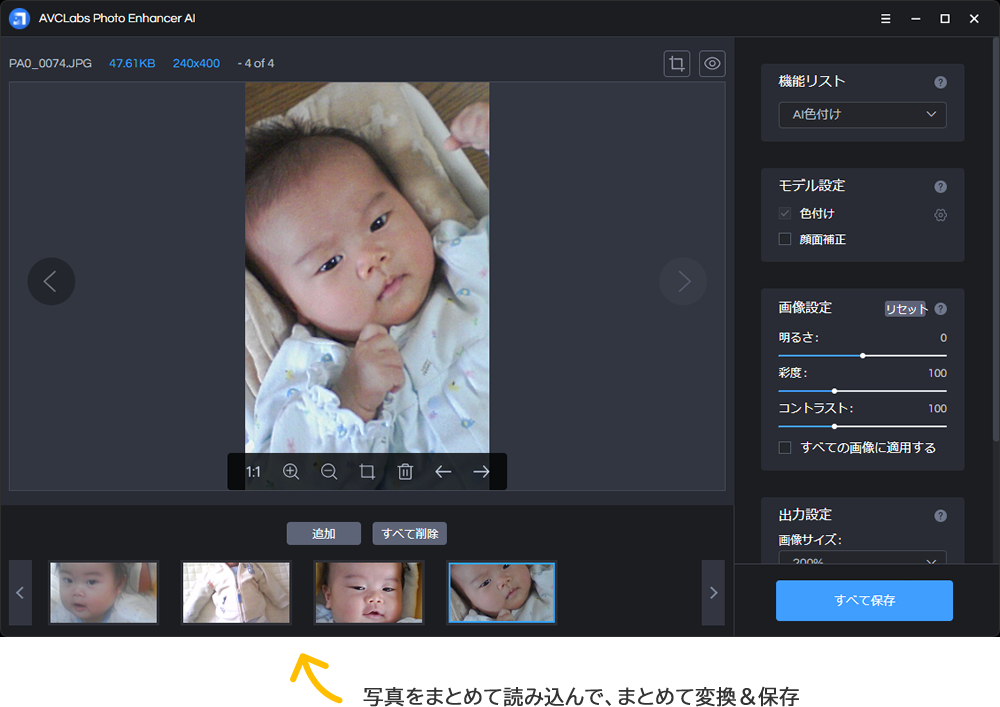1000x707 pixels.
Task: Click the zoom out magnifier icon
Action: pos(329,472)
